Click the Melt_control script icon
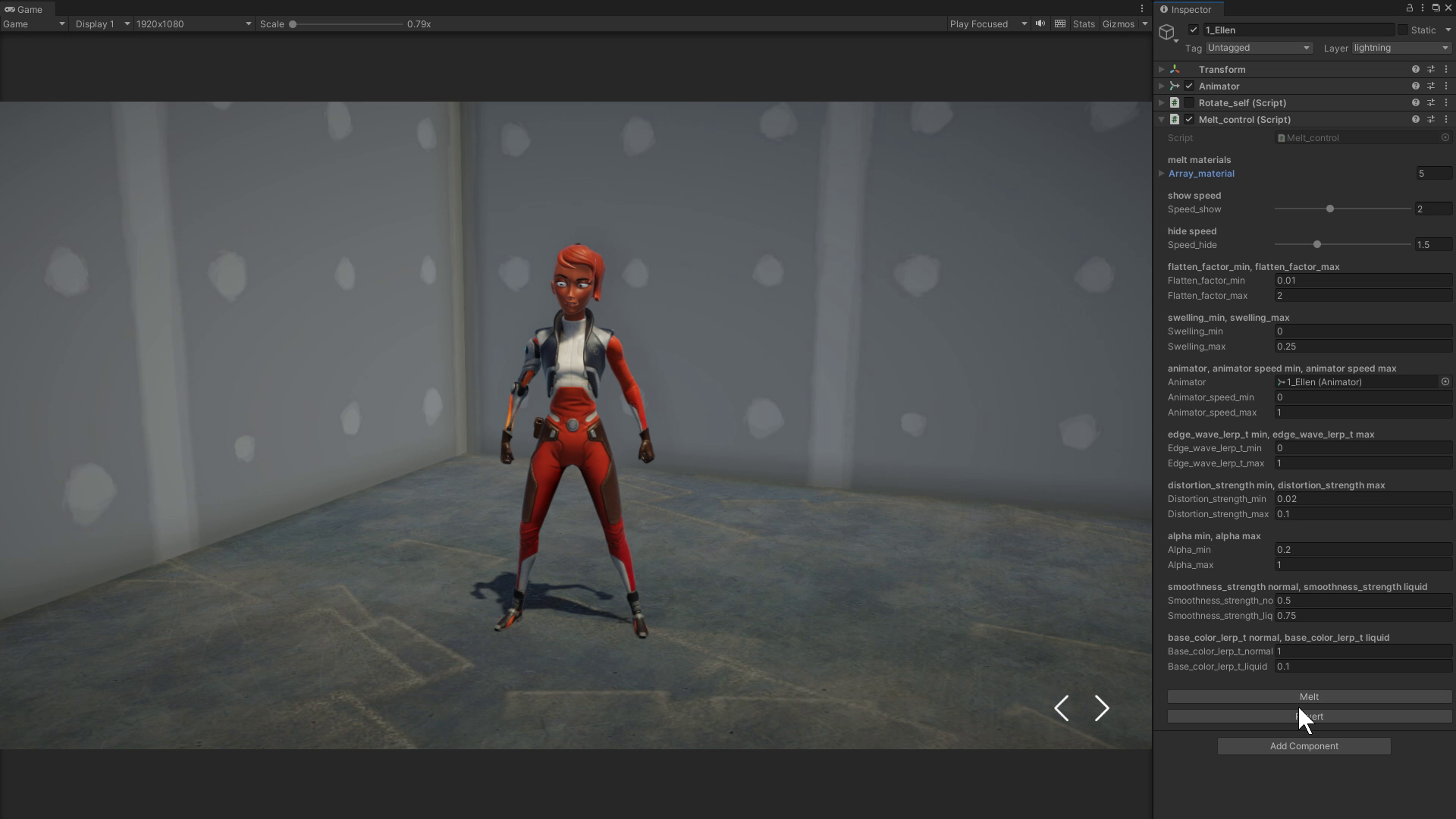 click(x=1175, y=119)
